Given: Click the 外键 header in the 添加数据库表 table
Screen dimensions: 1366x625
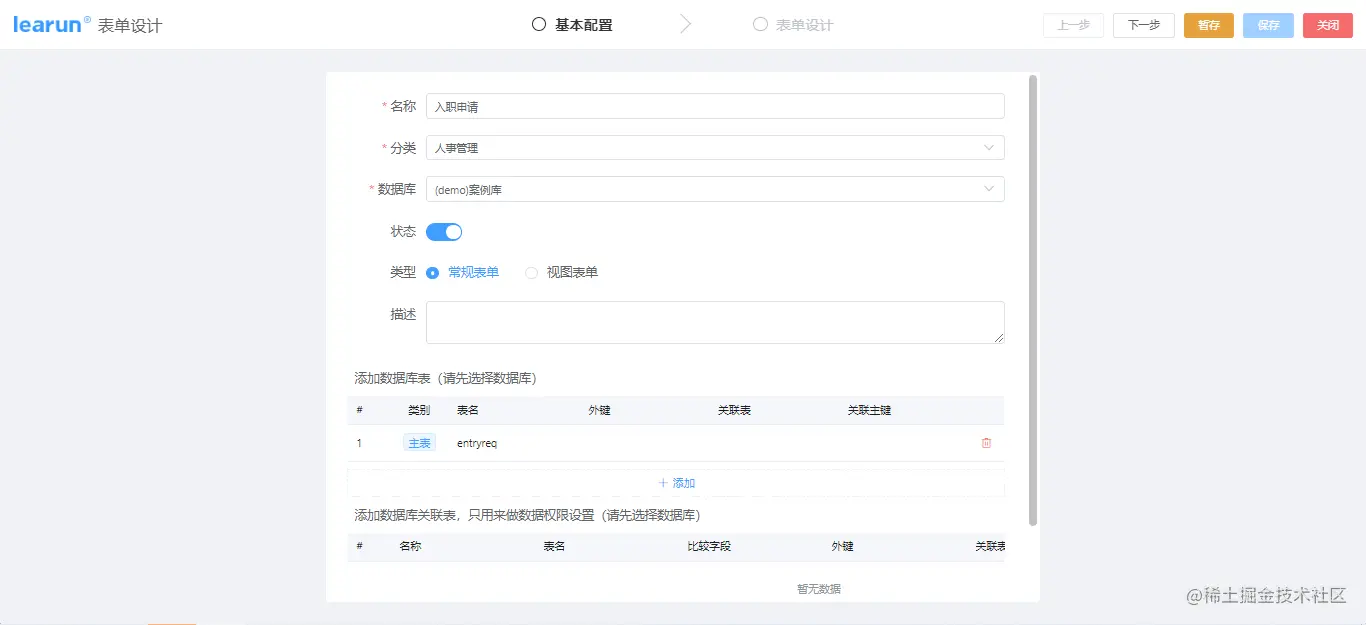Looking at the screenshot, I should (x=599, y=410).
